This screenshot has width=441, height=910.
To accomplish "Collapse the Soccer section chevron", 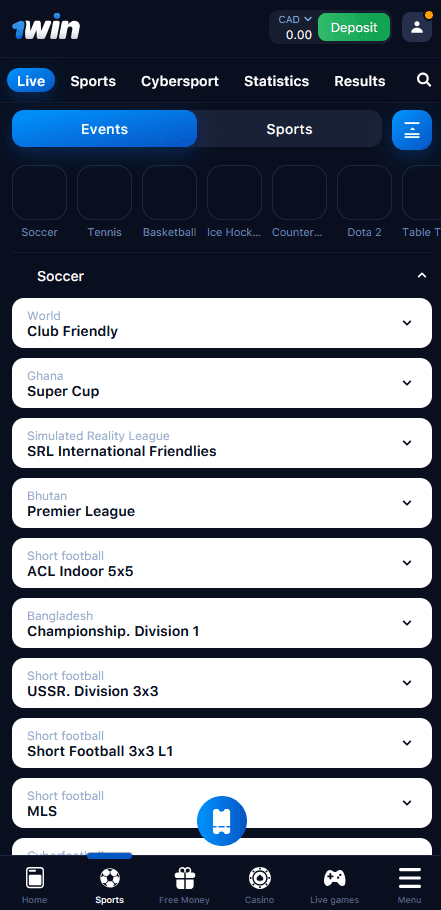I will pyautogui.click(x=422, y=276).
